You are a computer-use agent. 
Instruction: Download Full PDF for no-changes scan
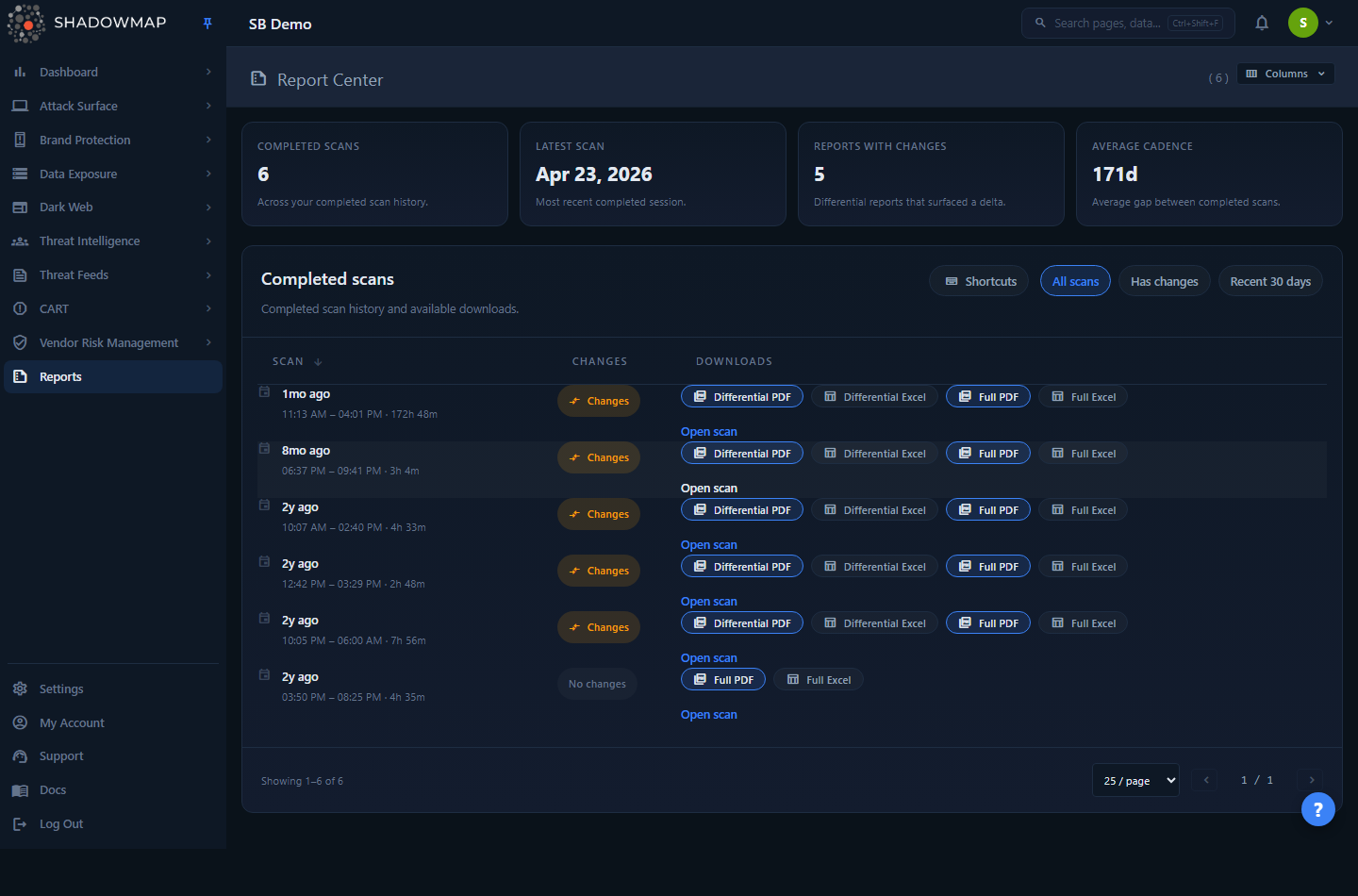pyautogui.click(x=723, y=680)
